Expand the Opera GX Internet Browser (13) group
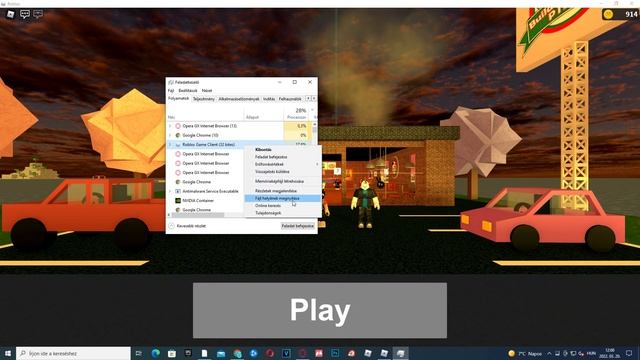The width and height of the screenshot is (640, 360). click(170, 126)
